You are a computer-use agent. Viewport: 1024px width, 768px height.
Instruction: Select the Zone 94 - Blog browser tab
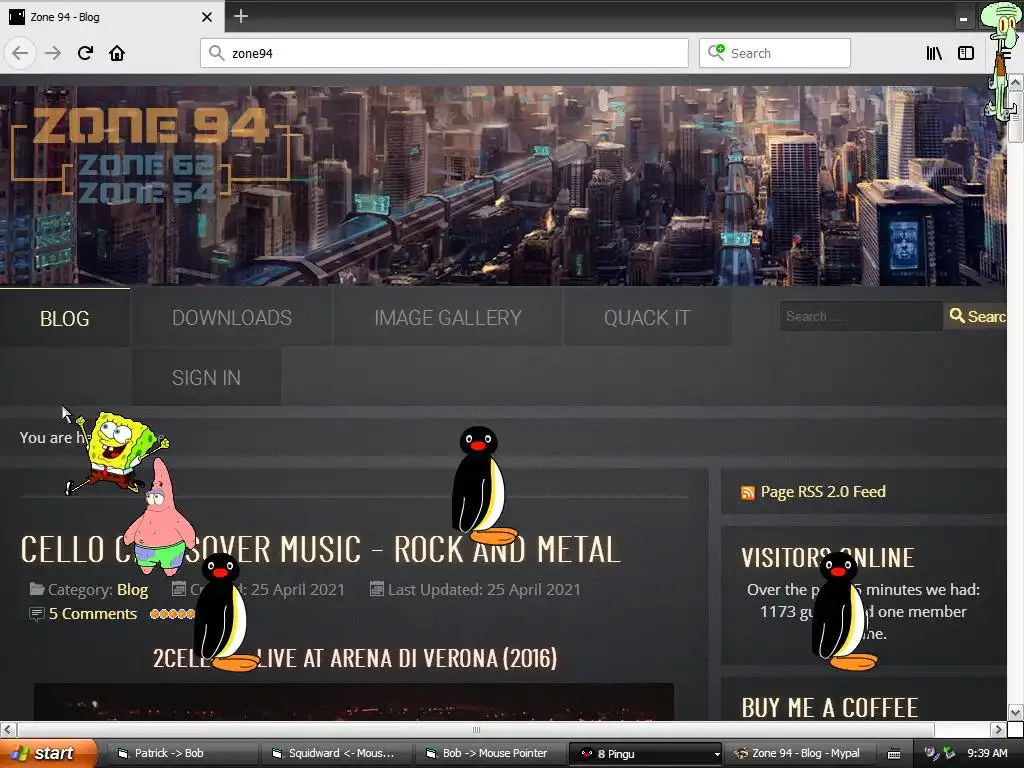click(112, 16)
